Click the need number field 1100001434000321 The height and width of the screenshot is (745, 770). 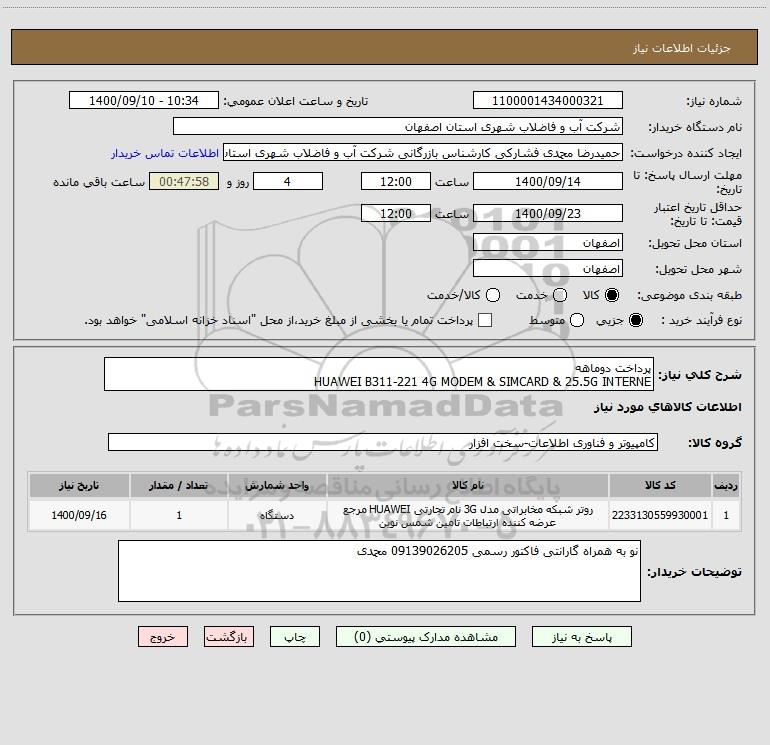click(x=548, y=100)
